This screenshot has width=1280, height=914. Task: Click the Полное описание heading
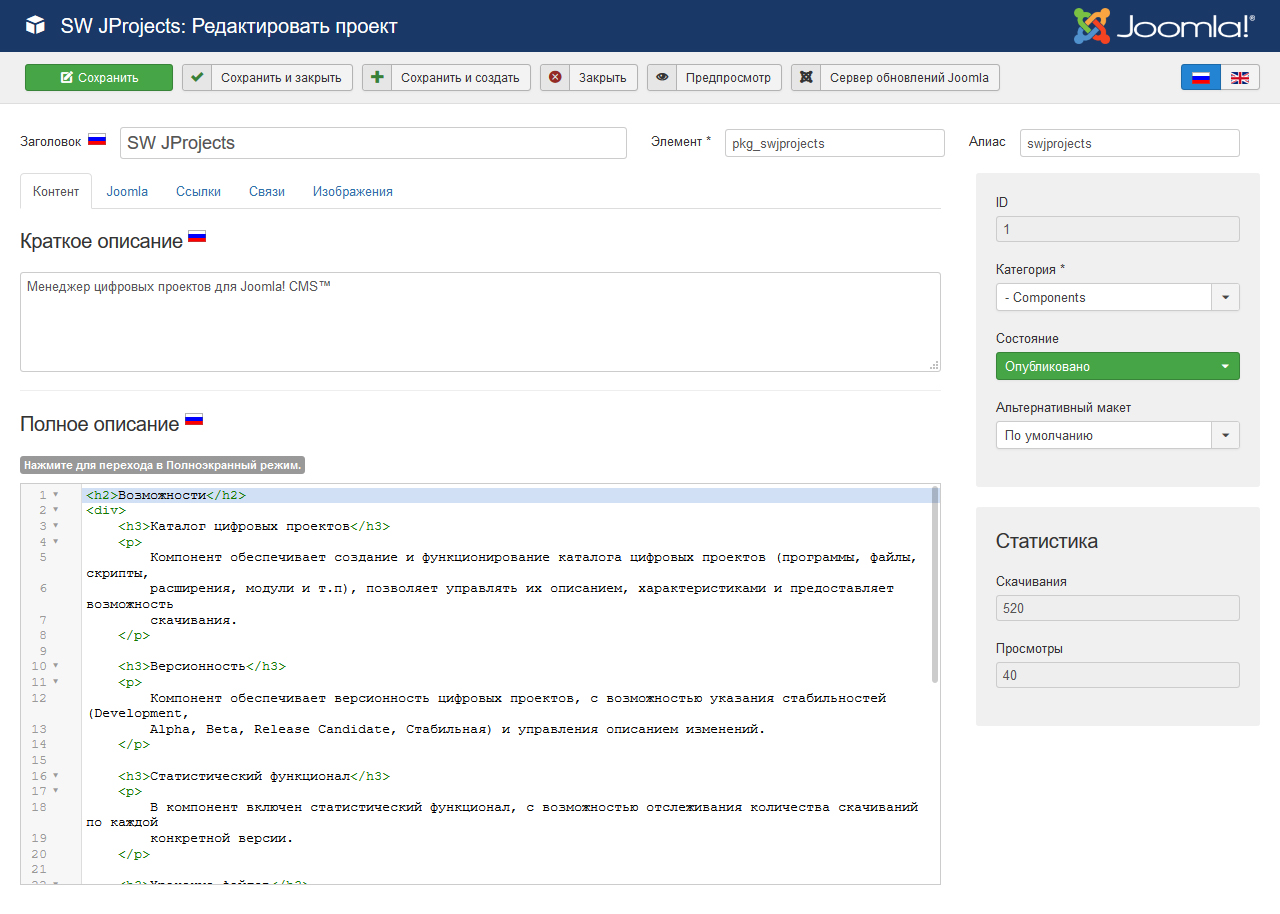click(x=99, y=424)
